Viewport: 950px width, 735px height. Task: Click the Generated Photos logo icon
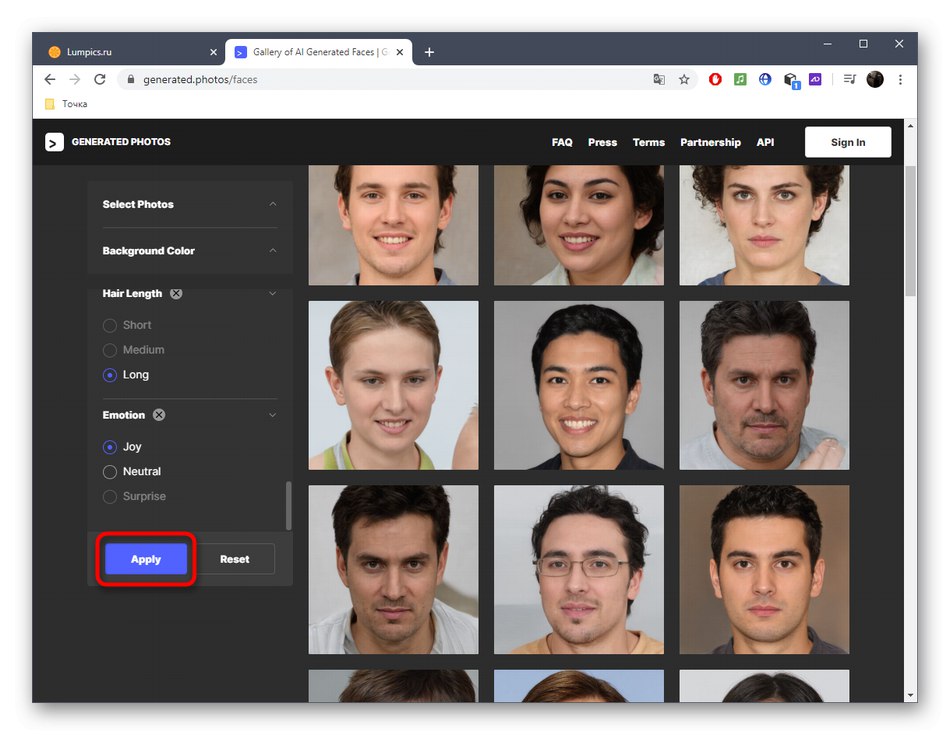tap(54, 142)
